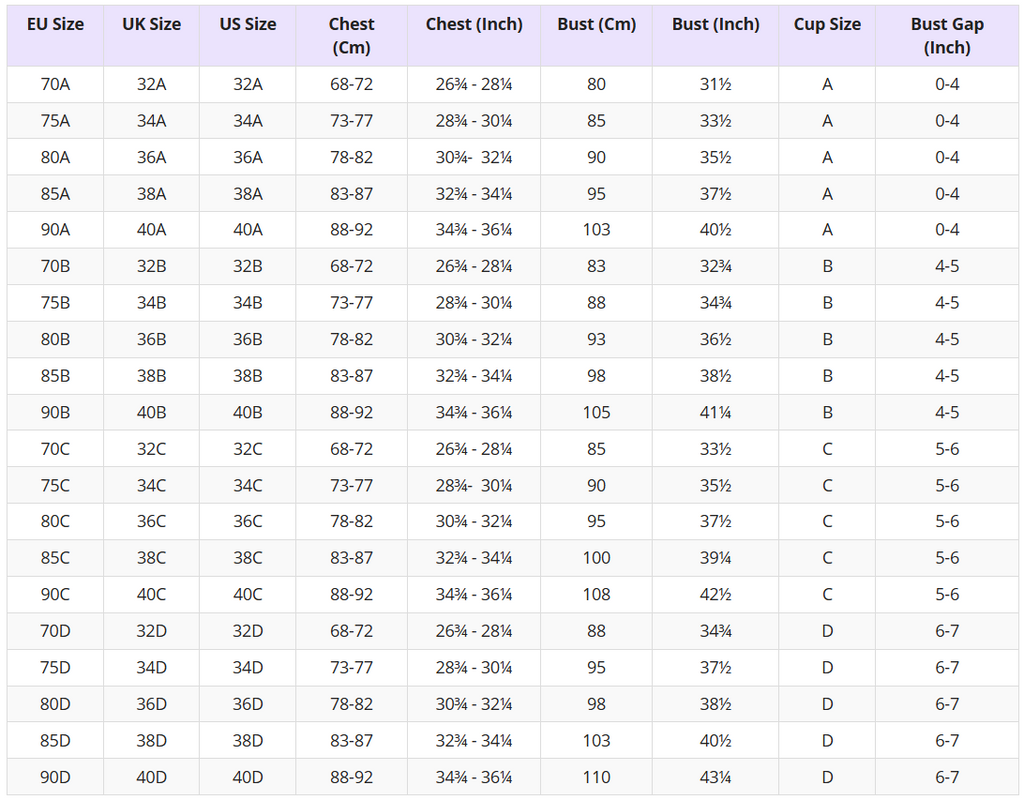This screenshot has width=1024, height=800.
Task: Click the EU size cell "75A"
Action: coord(56,121)
